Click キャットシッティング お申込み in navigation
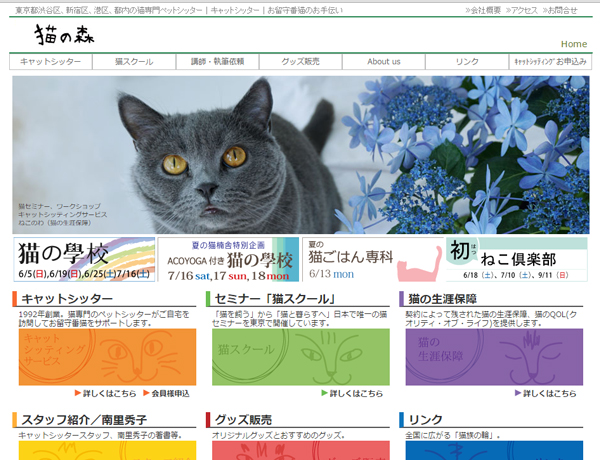 point(549,62)
